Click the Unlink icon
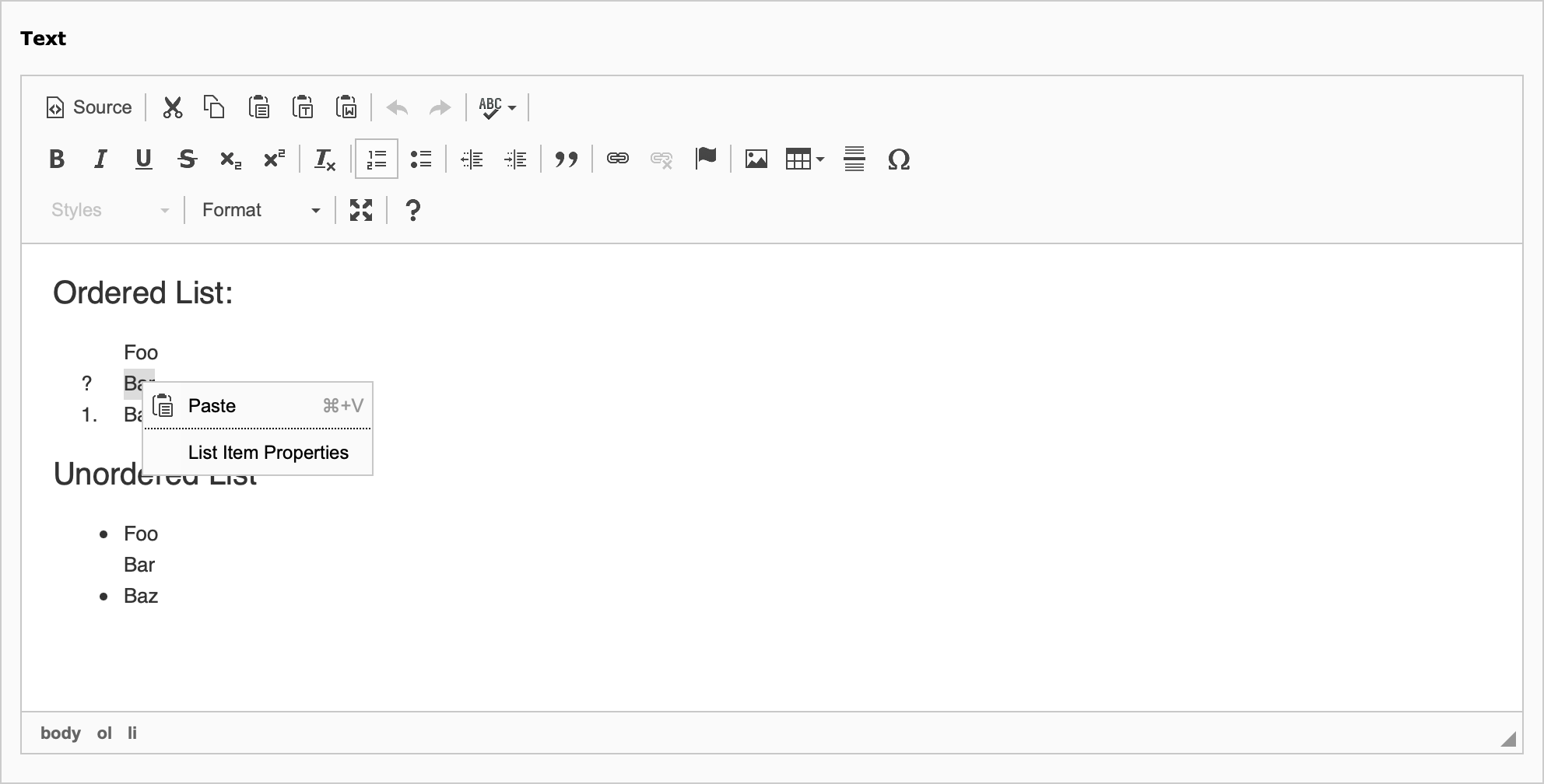 pyautogui.click(x=661, y=159)
